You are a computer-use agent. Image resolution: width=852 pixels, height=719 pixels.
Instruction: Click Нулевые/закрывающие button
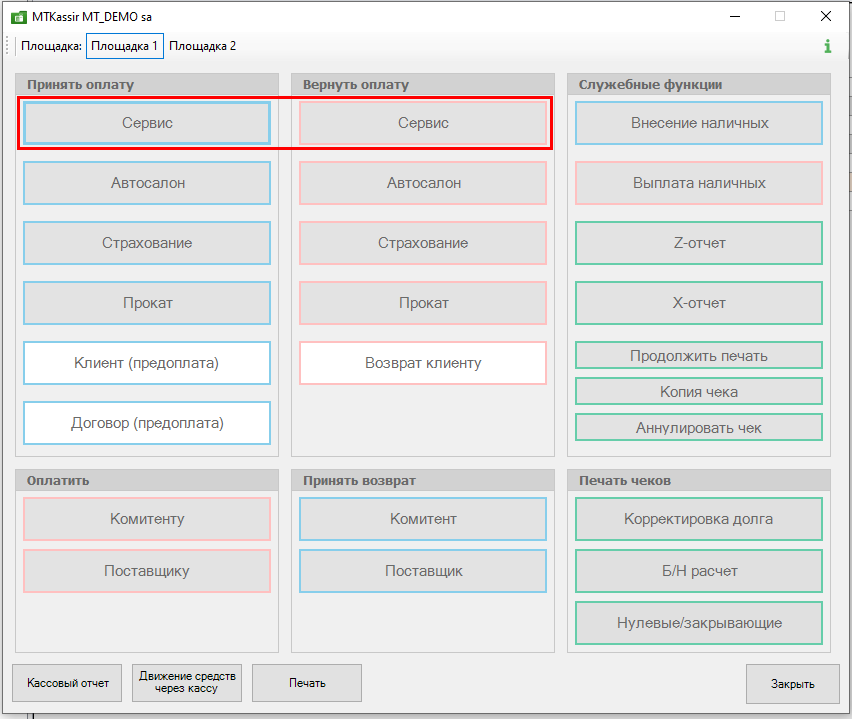coord(699,623)
